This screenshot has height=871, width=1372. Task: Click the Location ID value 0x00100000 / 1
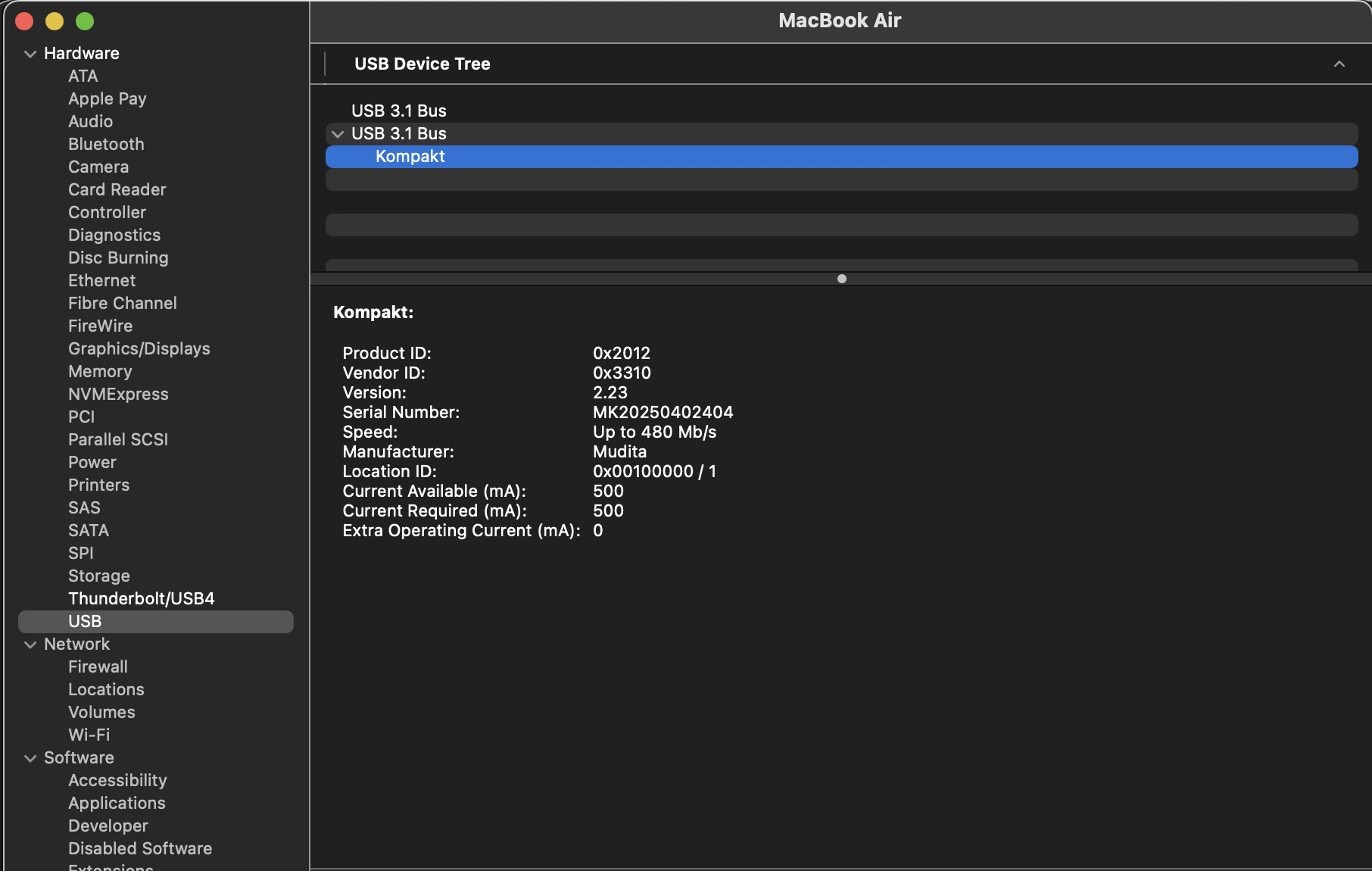pyautogui.click(x=655, y=471)
